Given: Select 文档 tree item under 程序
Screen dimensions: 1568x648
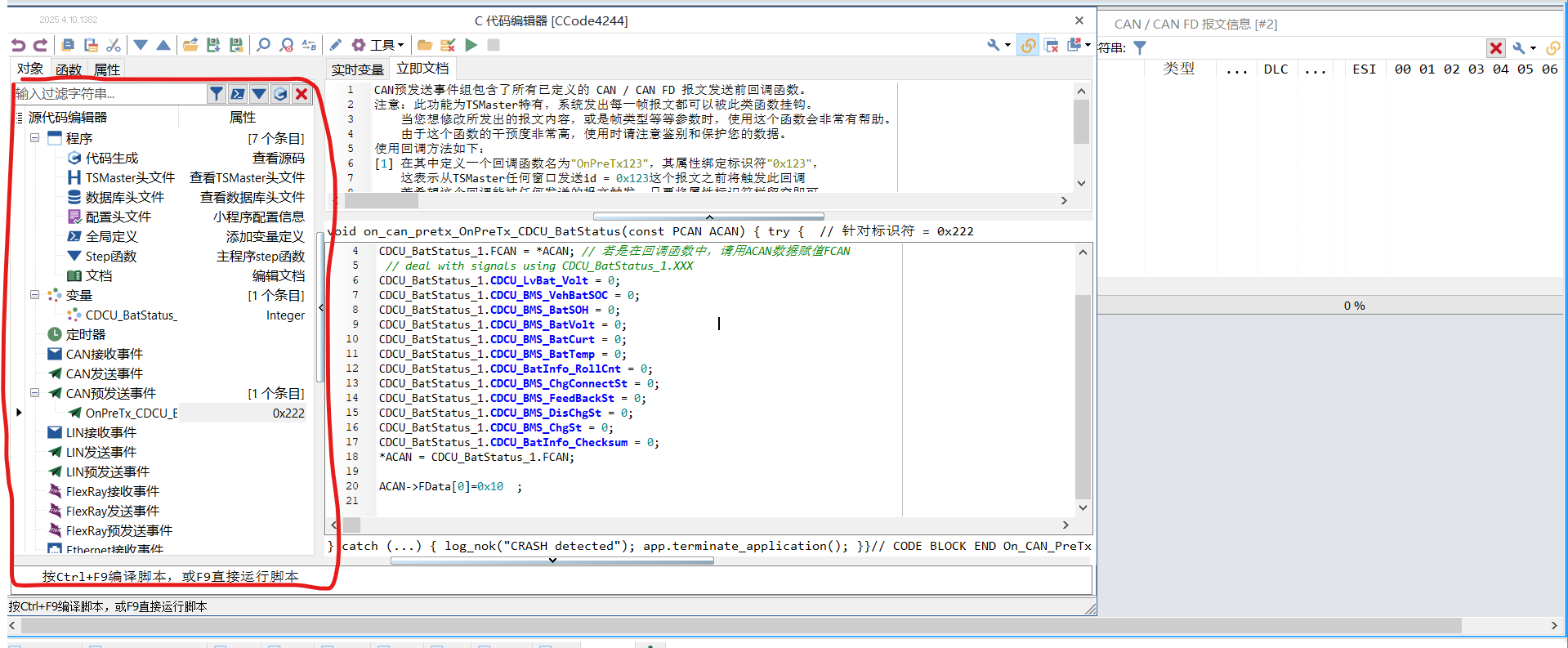Looking at the screenshot, I should point(99,275).
